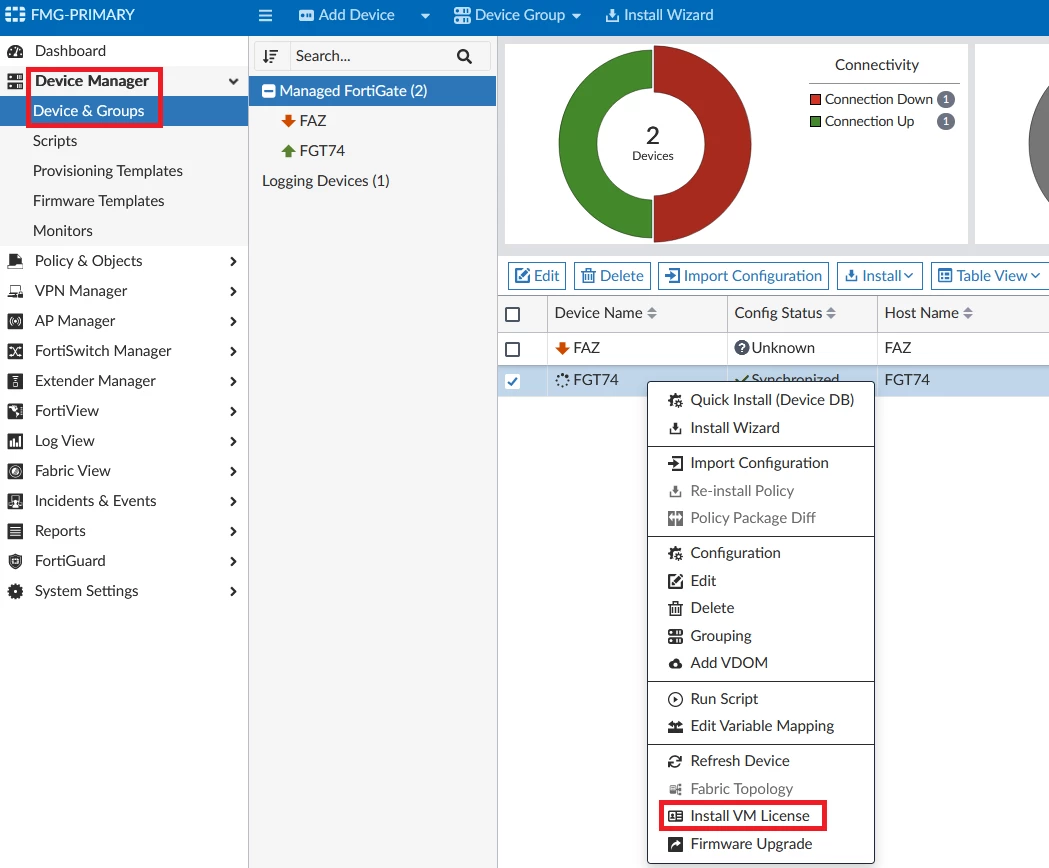
Task: Click the search magnifier icon
Action: pyautogui.click(x=464, y=56)
